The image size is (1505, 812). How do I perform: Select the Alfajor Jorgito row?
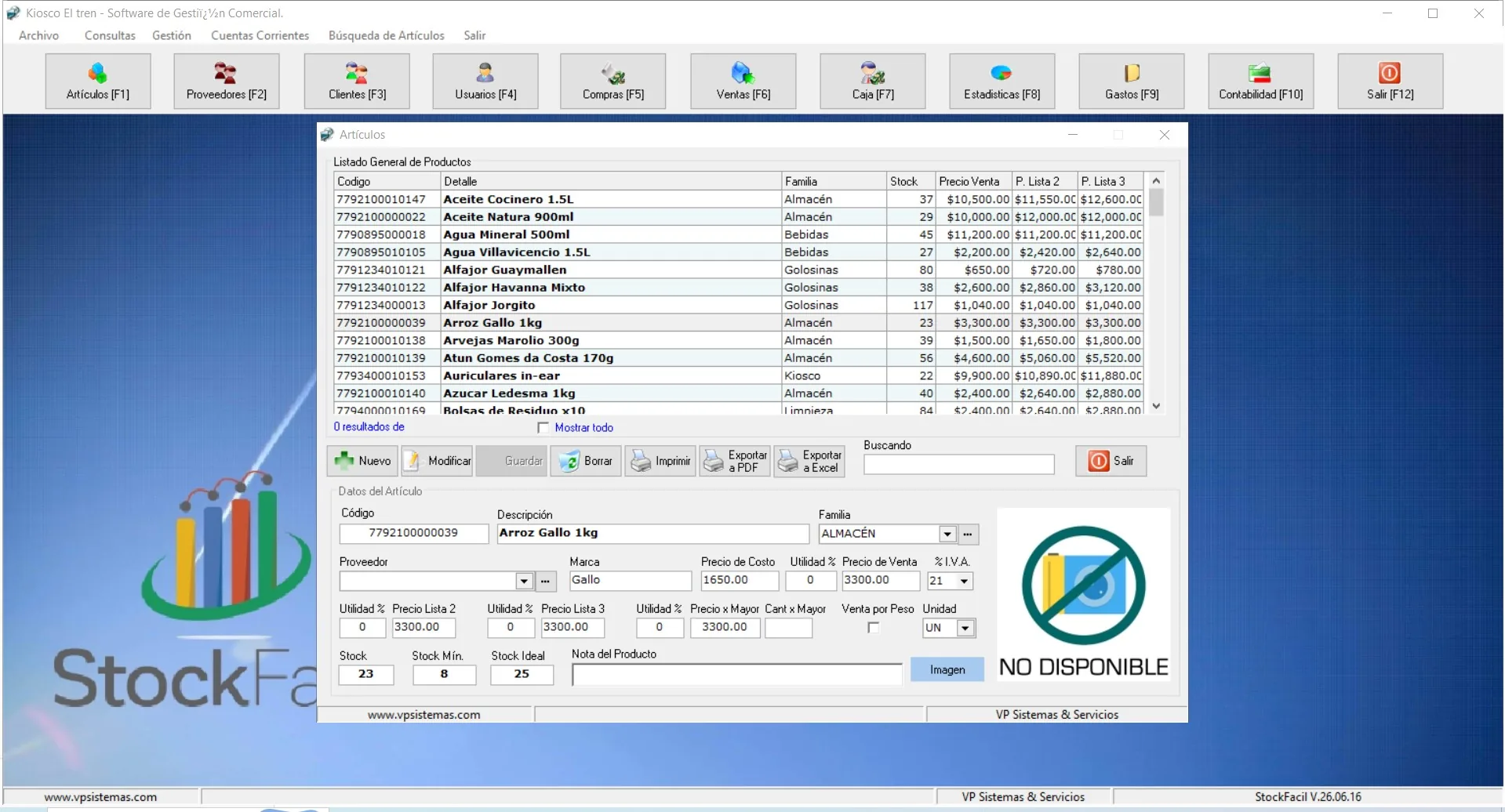click(x=738, y=305)
